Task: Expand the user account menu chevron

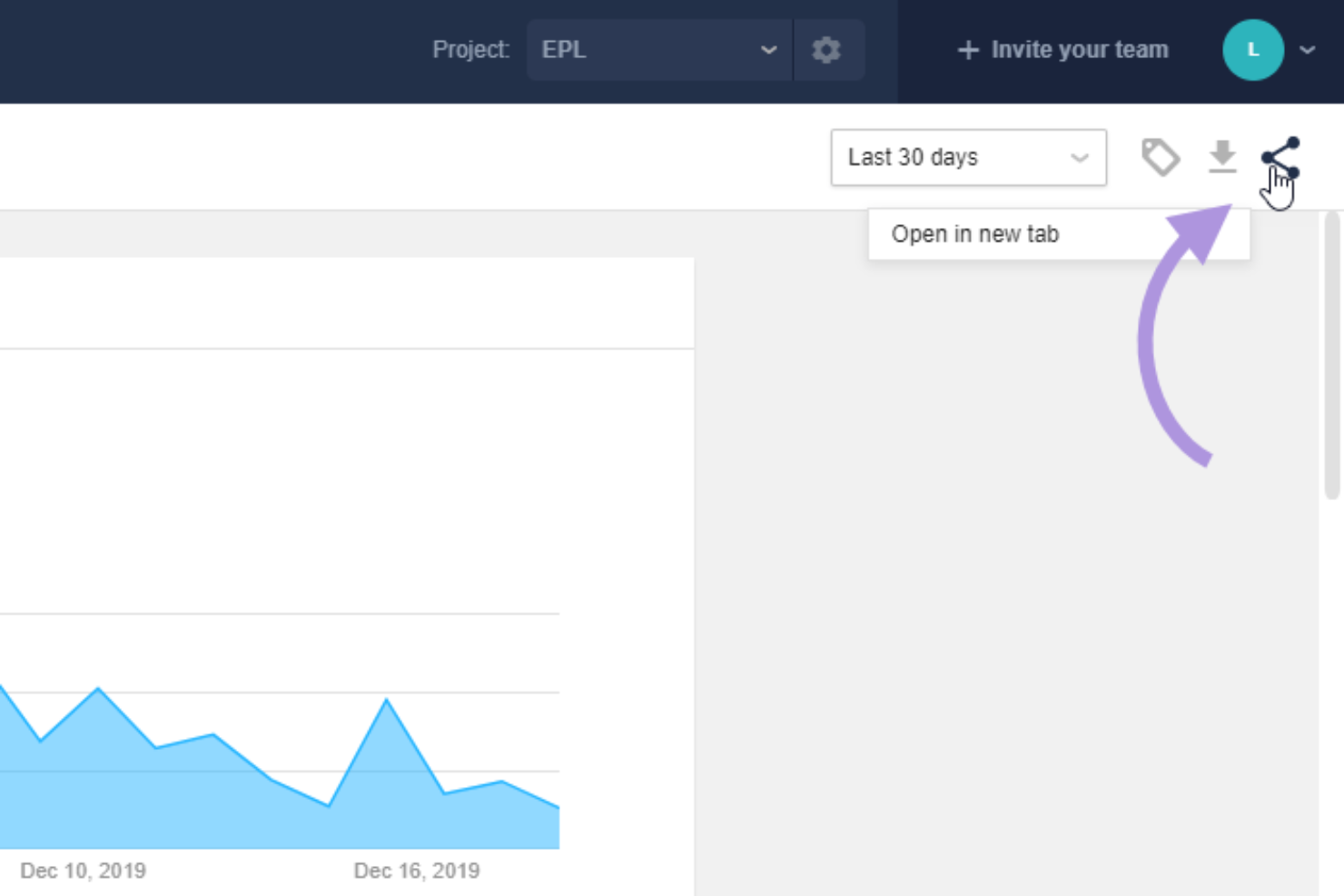Action: pyautogui.click(x=1307, y=50)
